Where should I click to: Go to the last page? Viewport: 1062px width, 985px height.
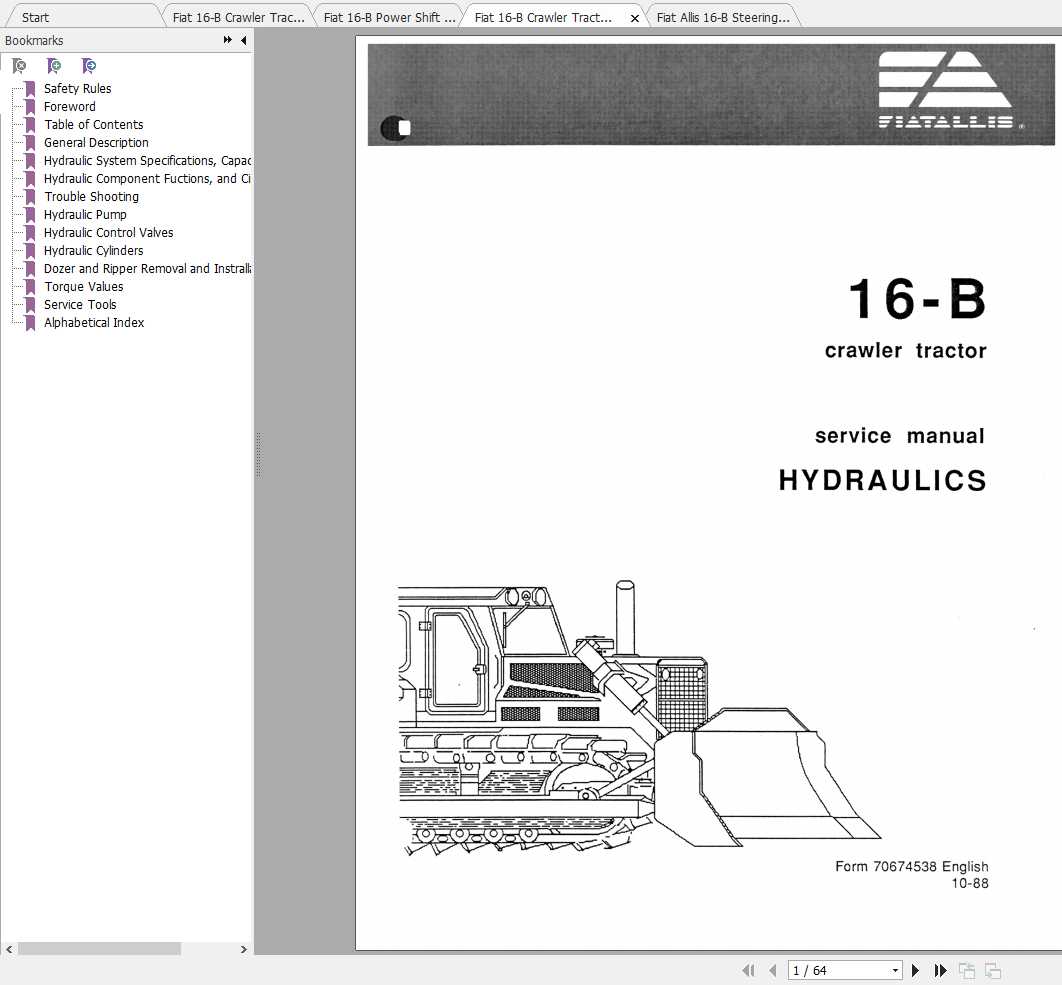(x=941, y=970)
